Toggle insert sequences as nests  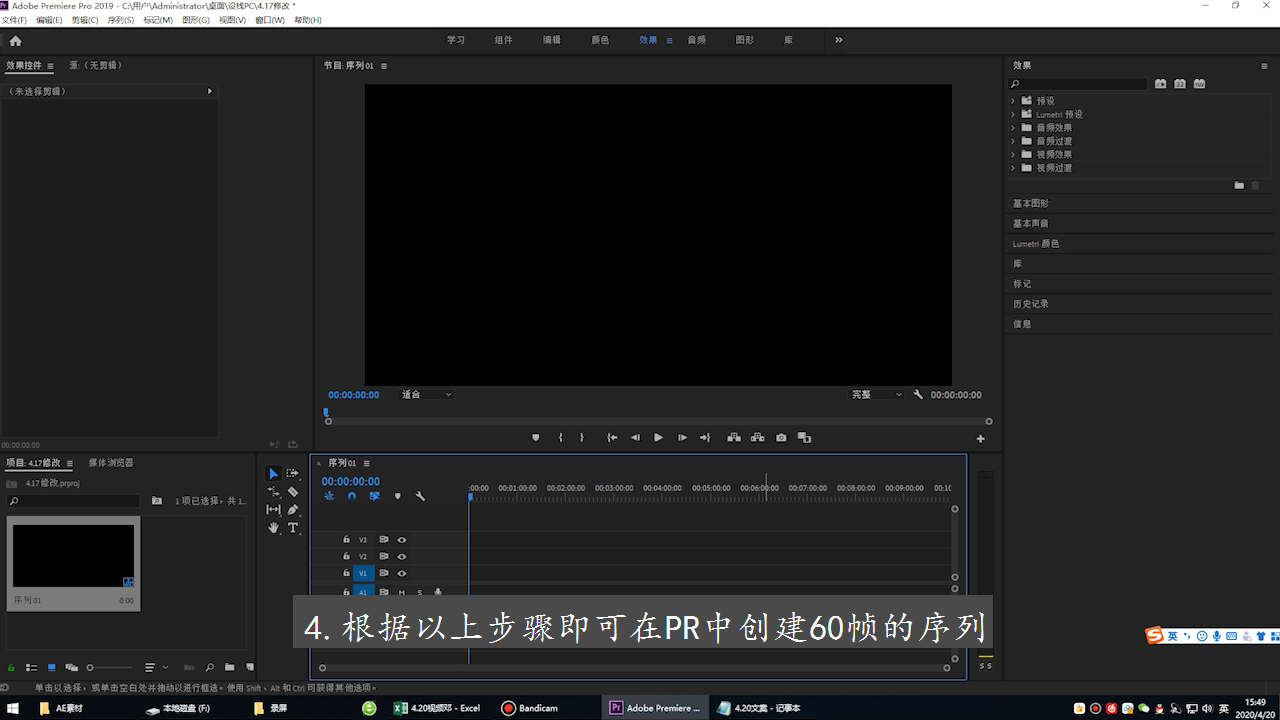[329, 496]
